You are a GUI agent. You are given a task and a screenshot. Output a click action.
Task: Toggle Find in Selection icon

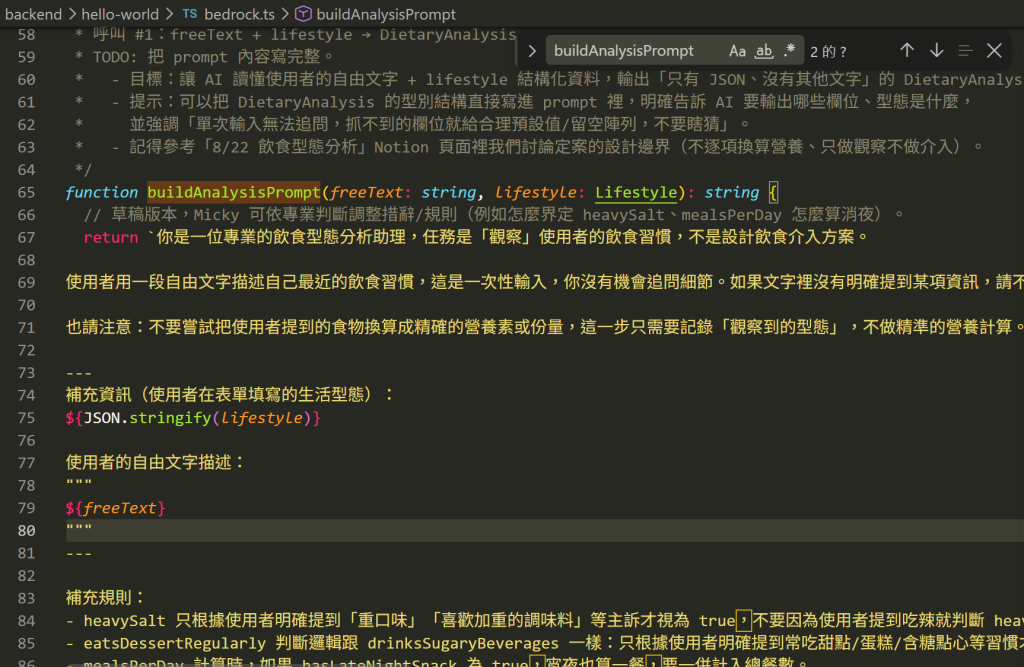(x=965, y=50)
